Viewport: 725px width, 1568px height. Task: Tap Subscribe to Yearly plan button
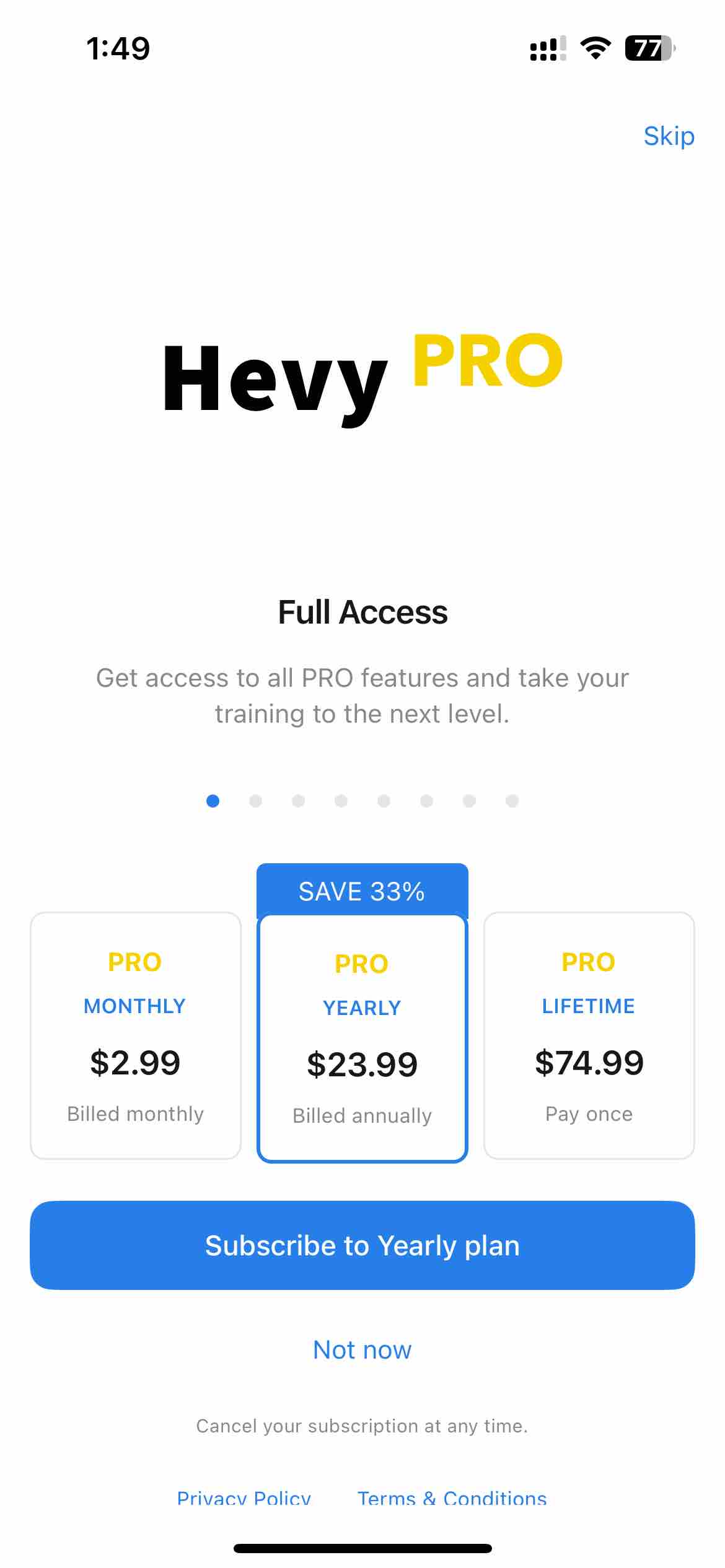(362, 1245)
